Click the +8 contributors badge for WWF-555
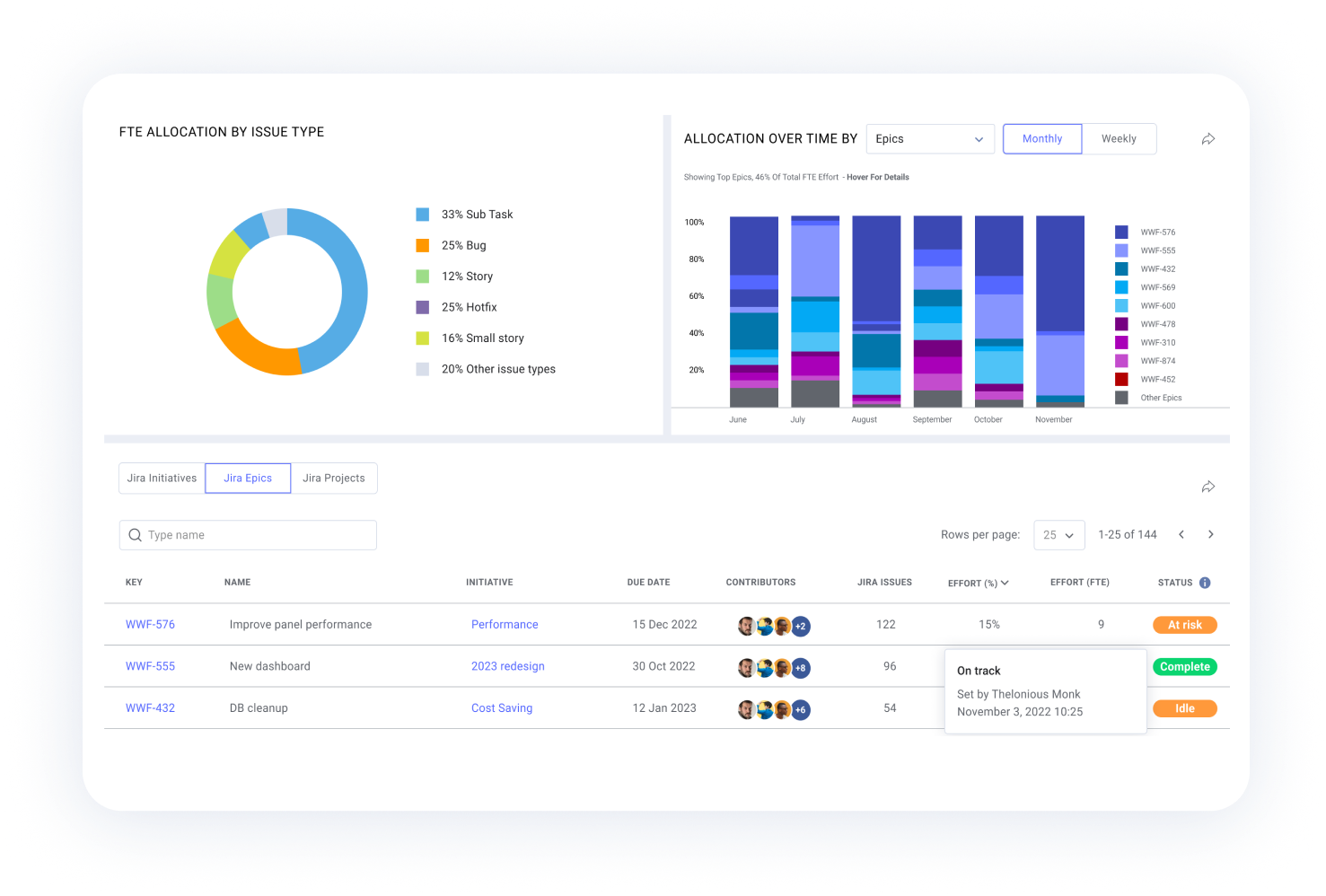The height and width of the screenshot is (896, 1326). [801, 668]
